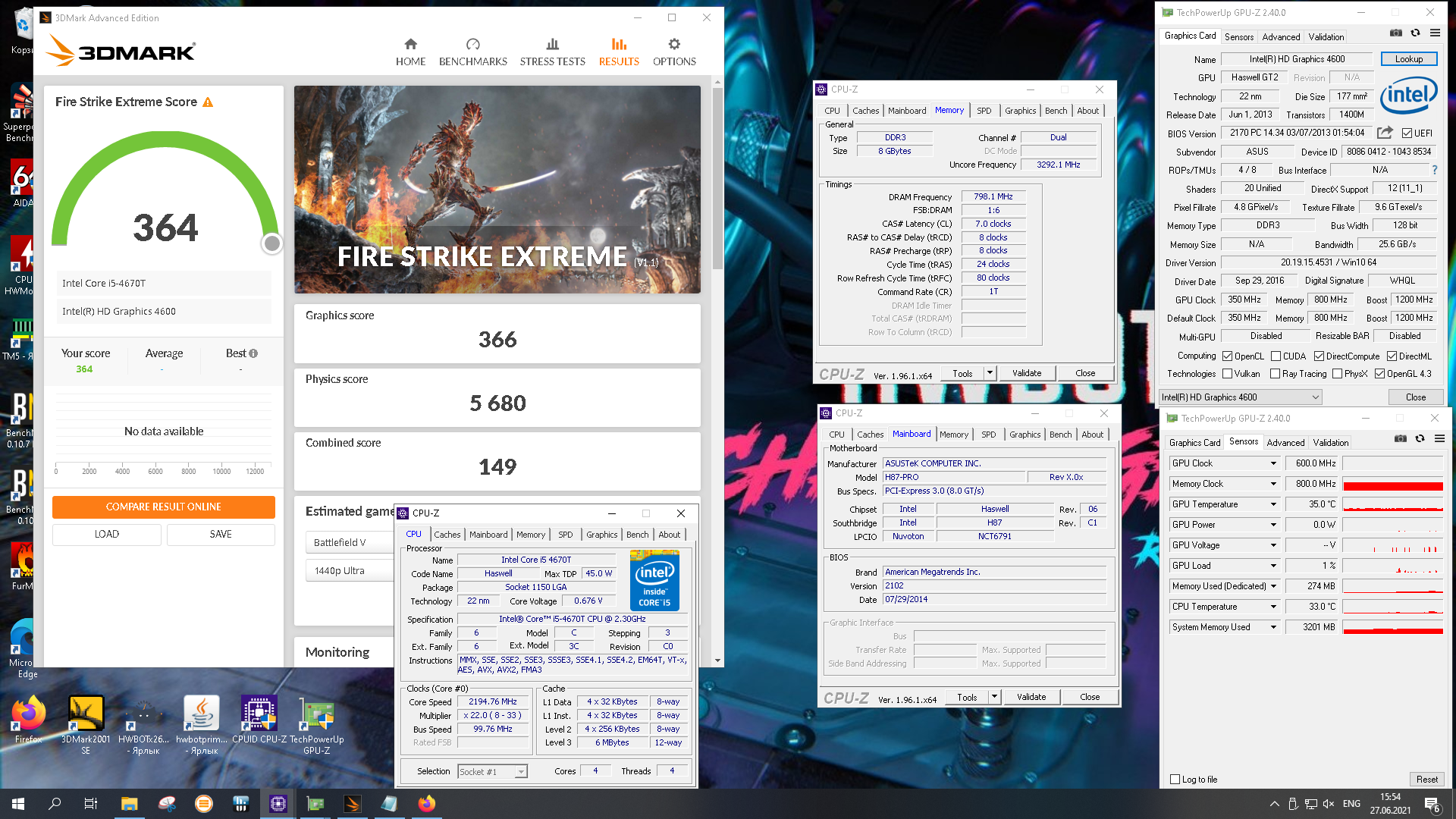Toggle the OpenCL checkbox
1456x819 pixels.
(x=1227, y=356)
